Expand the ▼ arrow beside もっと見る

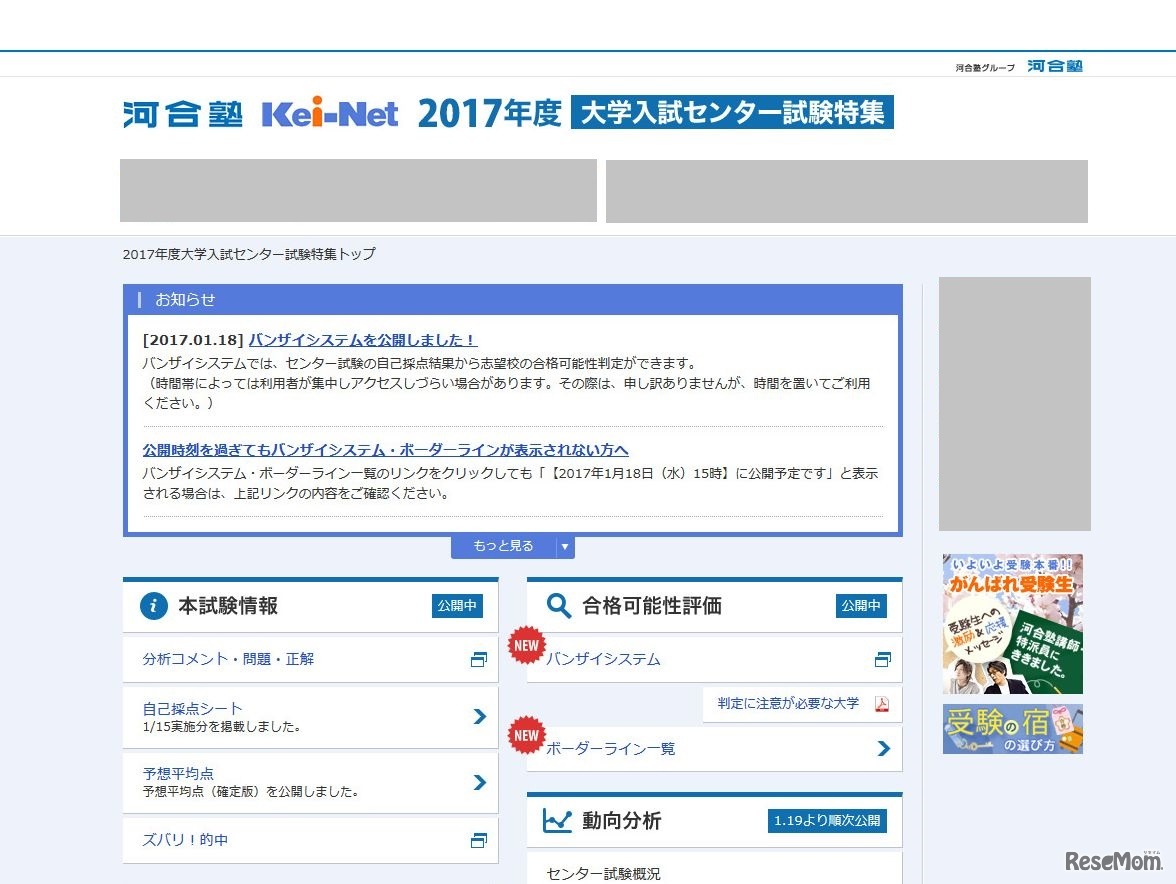[x=565, y=546]
